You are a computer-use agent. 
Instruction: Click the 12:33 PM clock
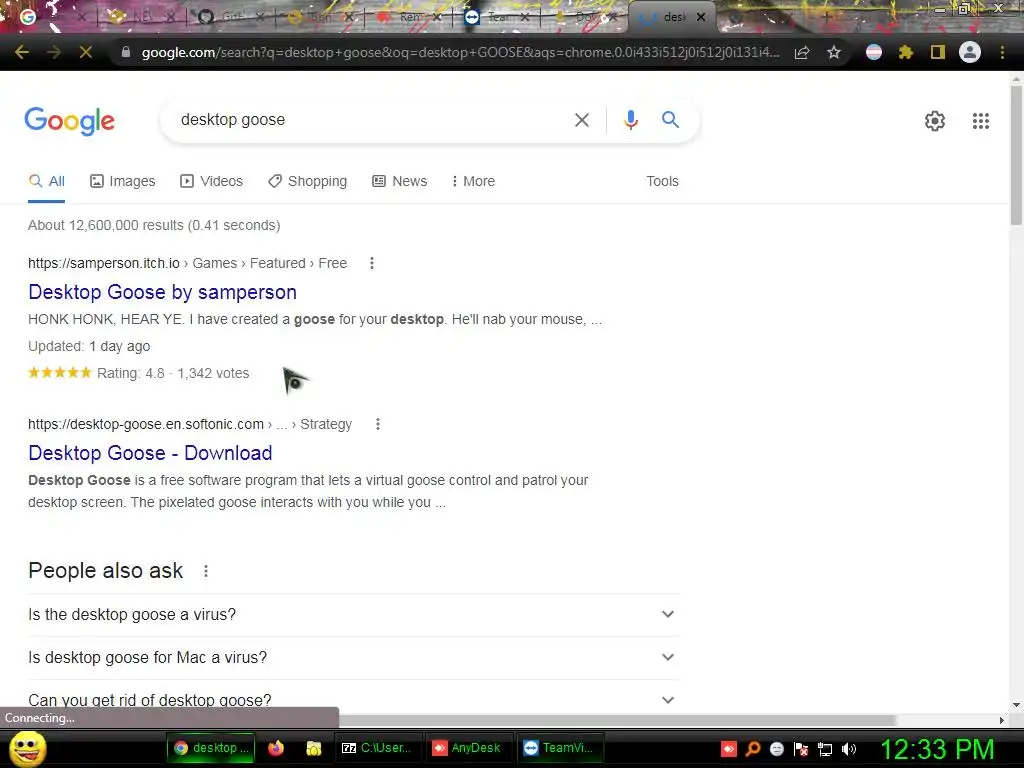pos(938,749)
